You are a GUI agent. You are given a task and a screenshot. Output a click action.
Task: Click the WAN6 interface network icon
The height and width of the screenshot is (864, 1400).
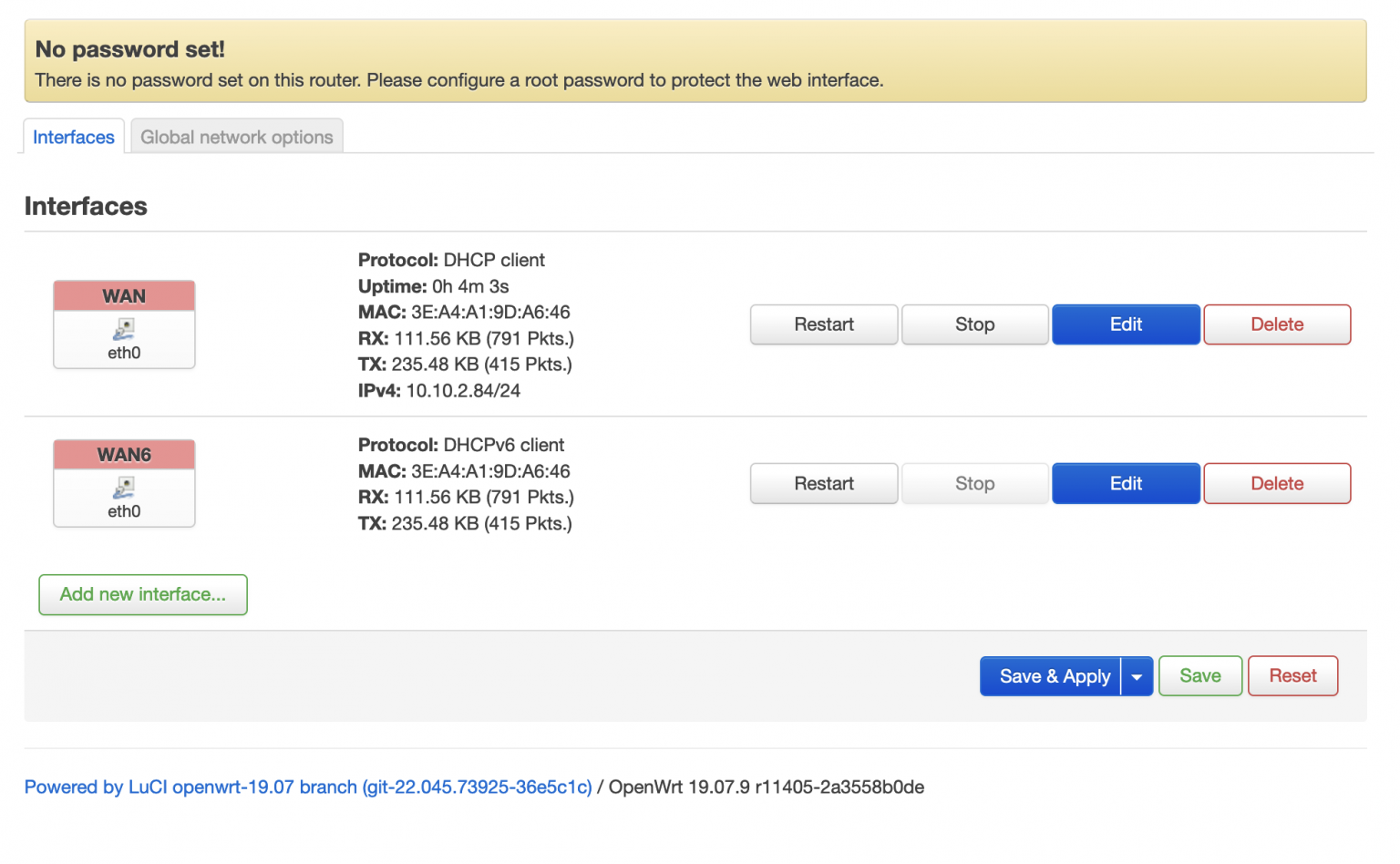pyautogui.click(x=124, y=487)
